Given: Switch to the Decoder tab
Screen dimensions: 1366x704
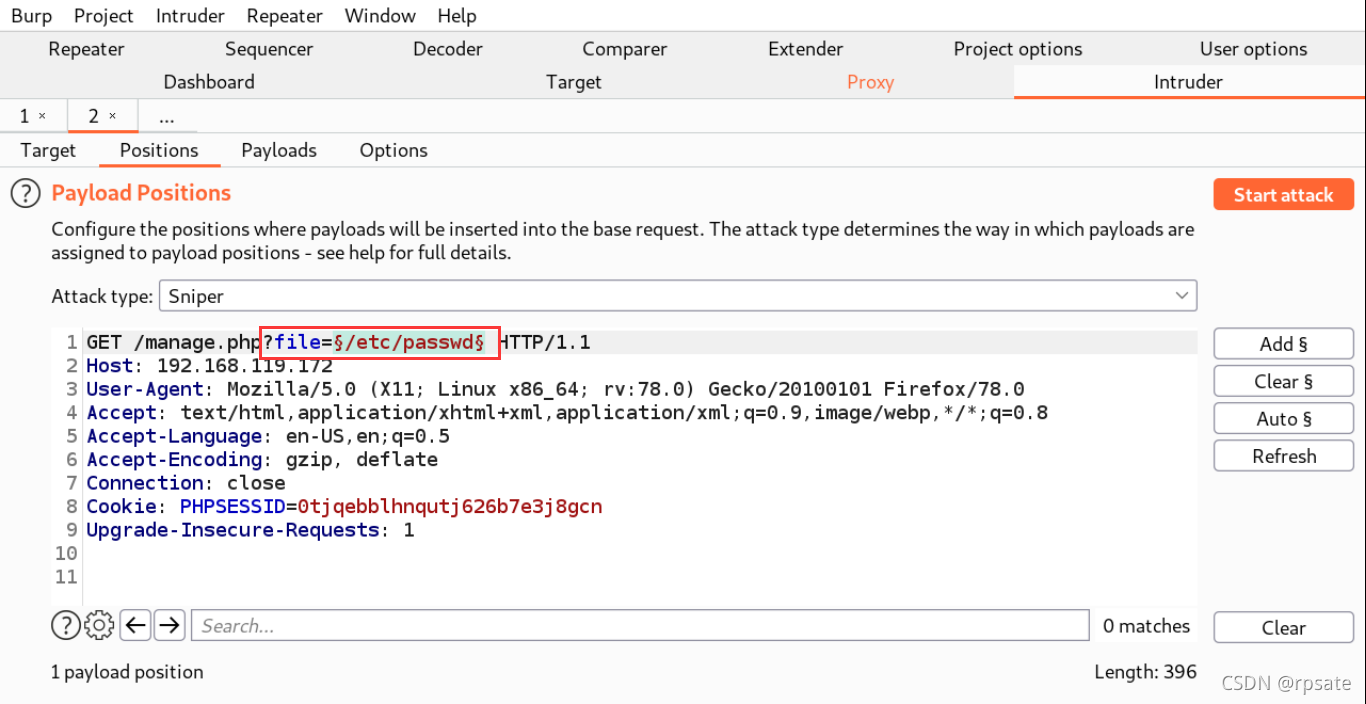Looking at the screenshot, I should tap(448, 49).
